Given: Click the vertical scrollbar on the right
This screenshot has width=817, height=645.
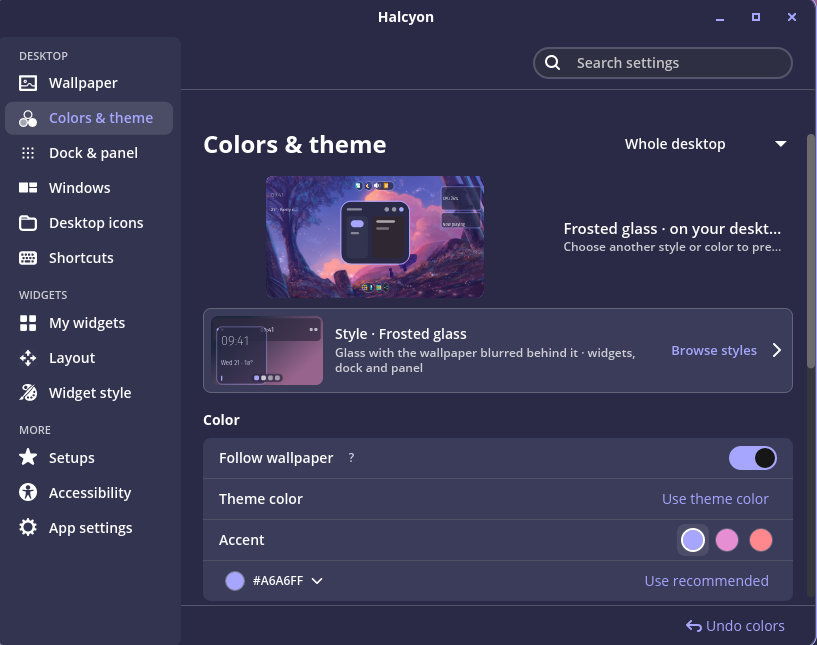Looking at the screenshot, I should (x=811, y=251).
